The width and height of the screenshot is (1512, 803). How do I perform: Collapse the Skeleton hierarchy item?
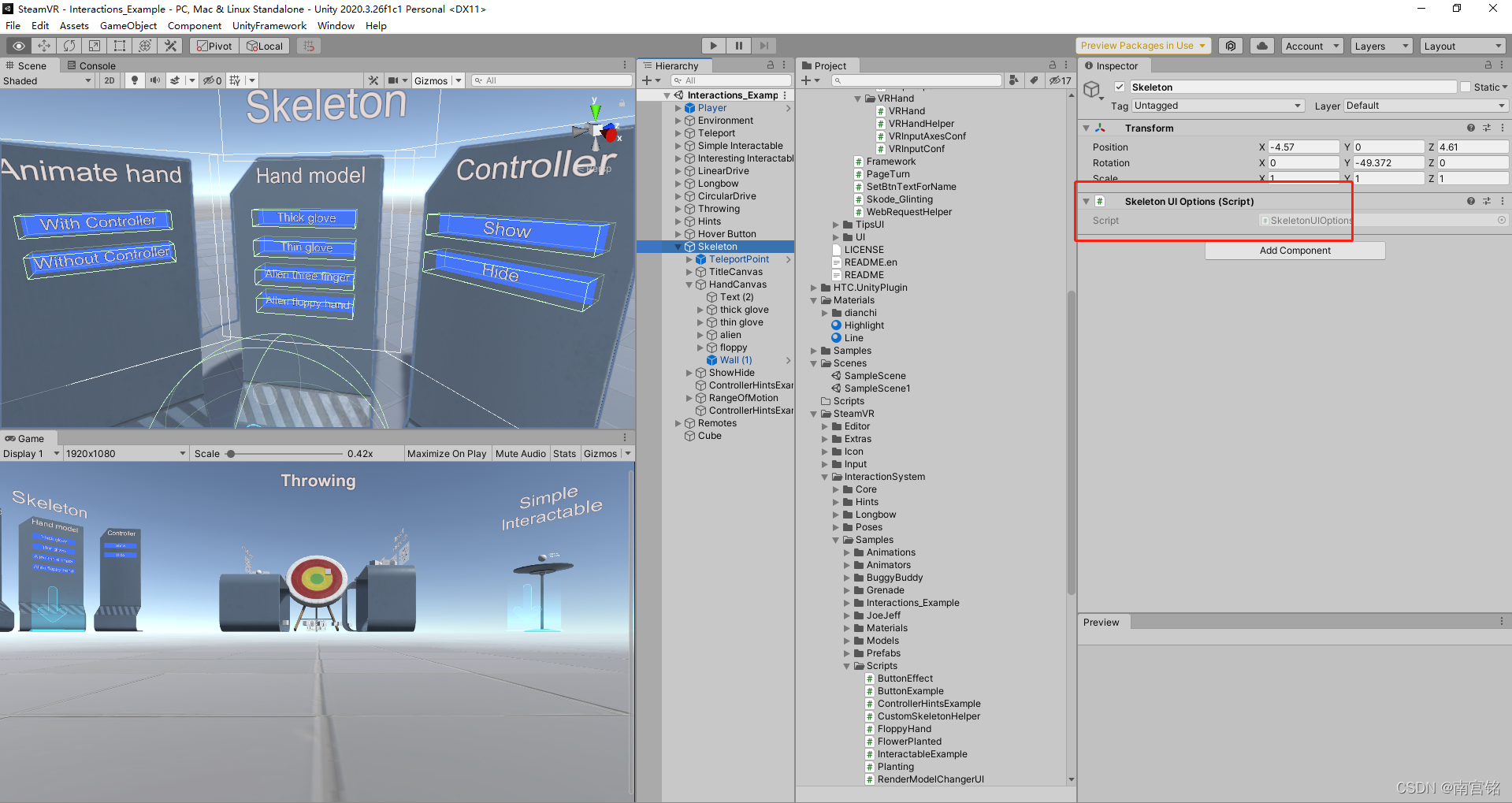coord(678,247)
